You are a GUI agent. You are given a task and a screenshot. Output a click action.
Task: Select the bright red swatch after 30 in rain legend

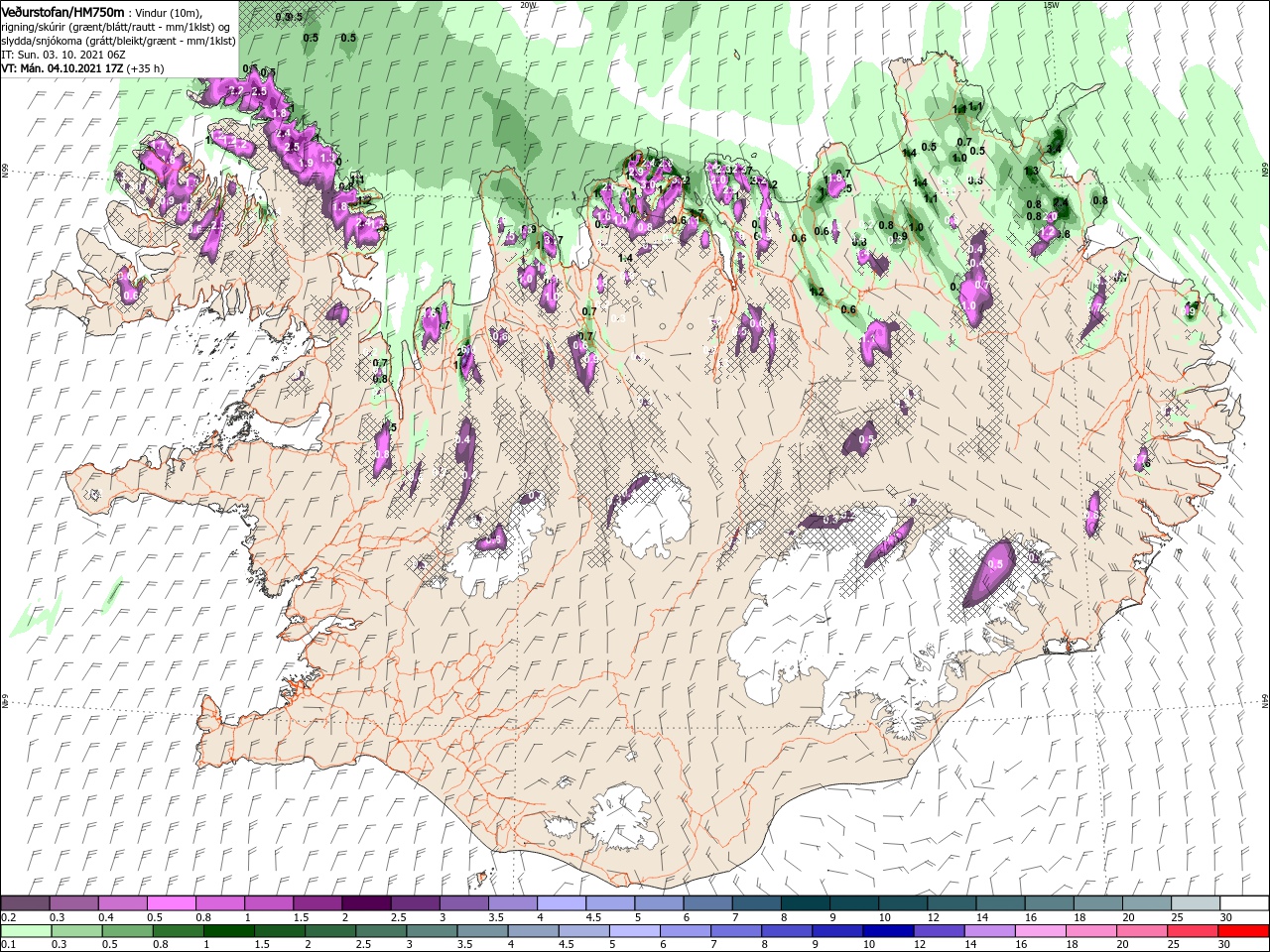pyautogui.click(x=1244, y=931)
